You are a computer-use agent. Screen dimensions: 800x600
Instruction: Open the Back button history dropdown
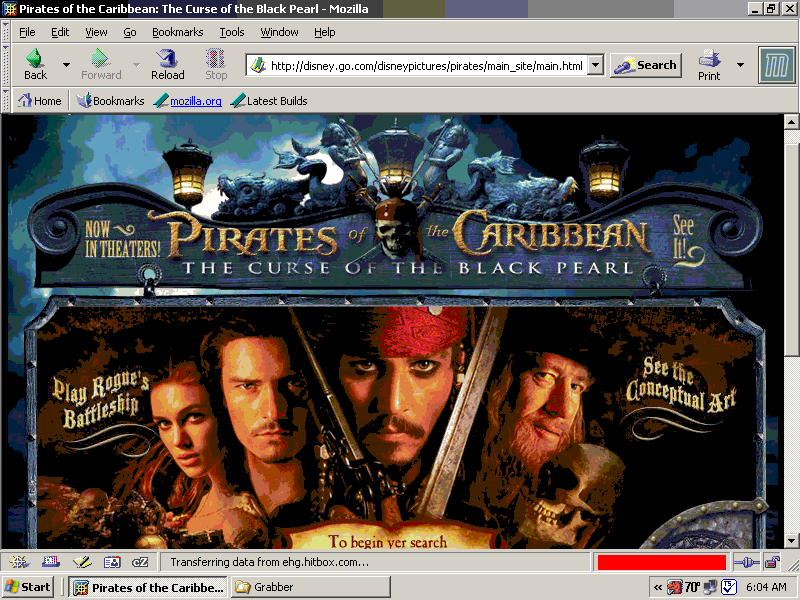(66, 65)
